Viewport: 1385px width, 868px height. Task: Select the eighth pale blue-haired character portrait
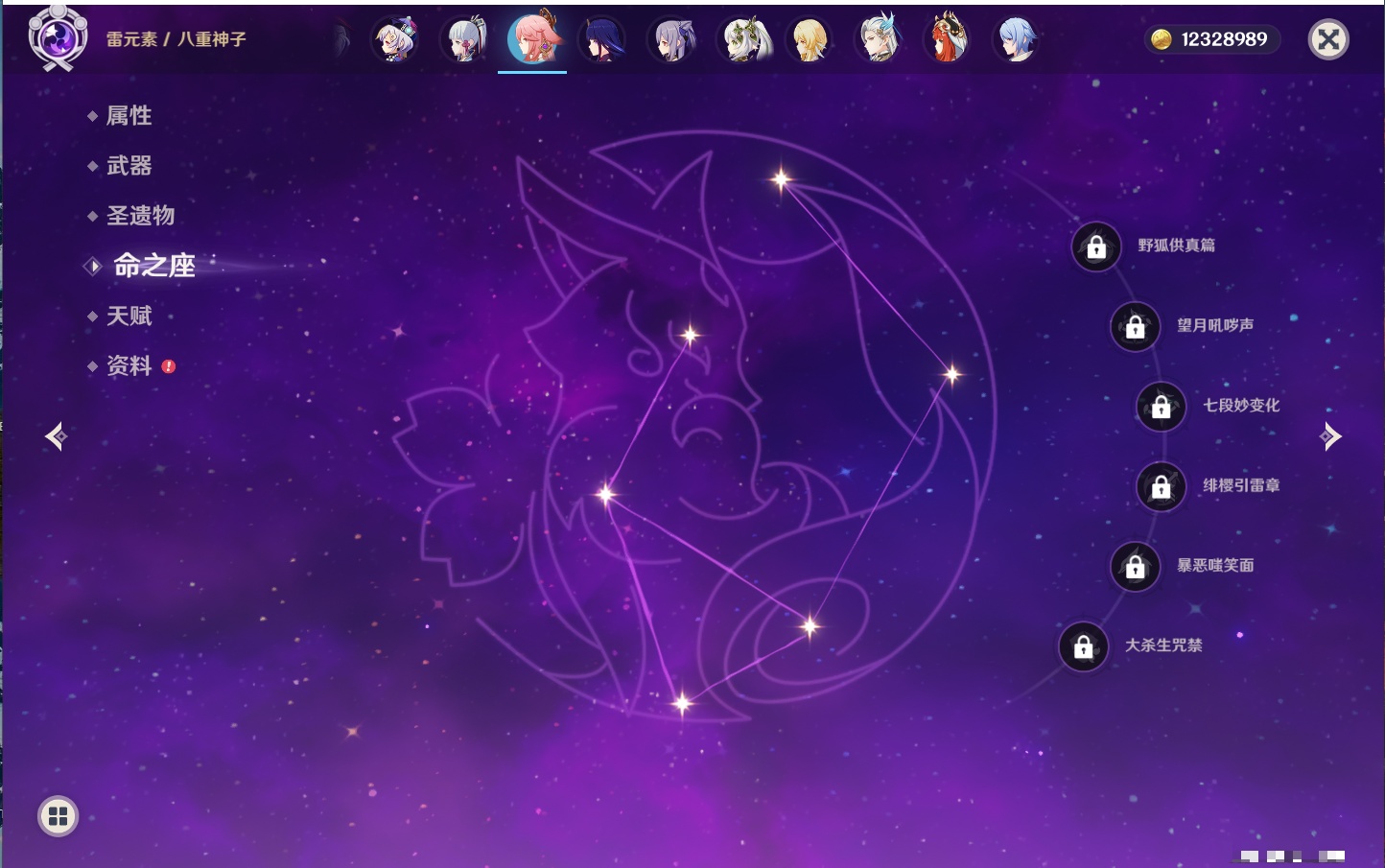click(x=879, y=39)
